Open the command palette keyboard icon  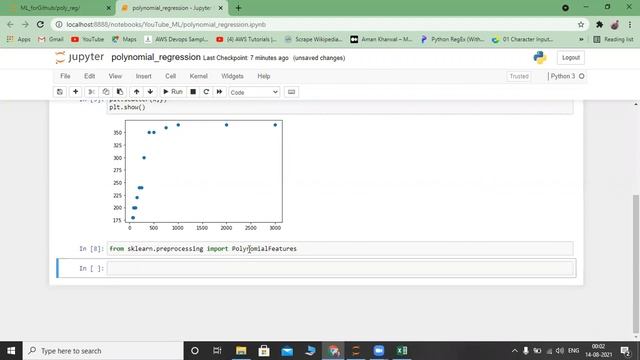pyautogui.click(x=291, y=92)
